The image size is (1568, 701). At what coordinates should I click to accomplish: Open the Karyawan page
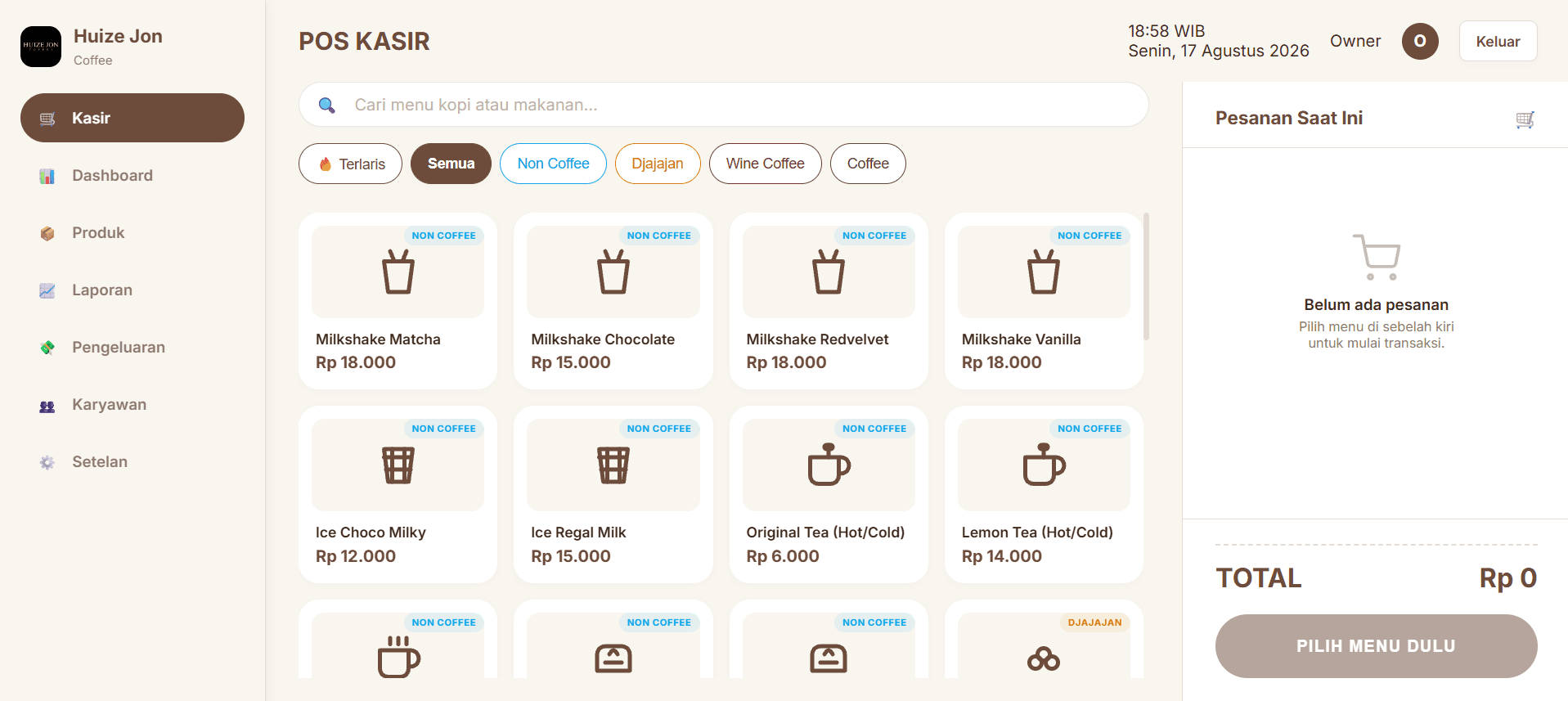[133, 404]
